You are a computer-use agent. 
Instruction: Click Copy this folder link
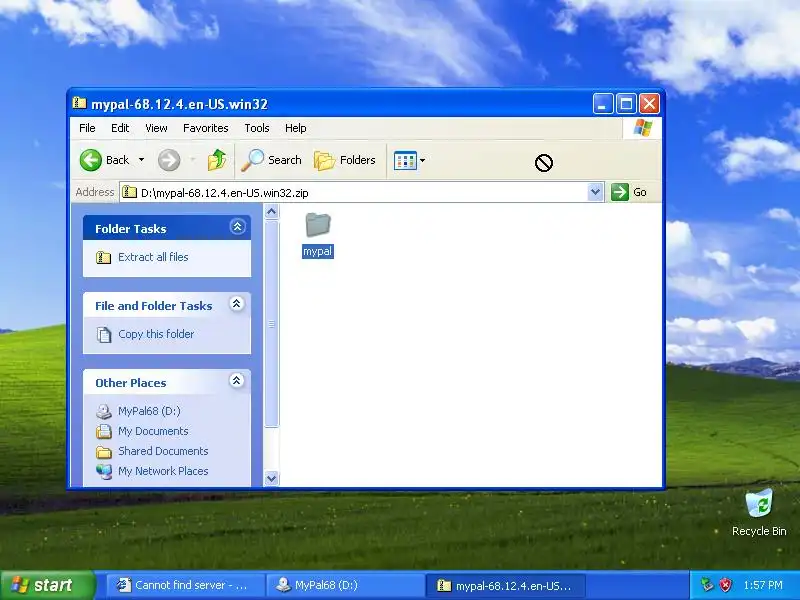pos(156,334)
